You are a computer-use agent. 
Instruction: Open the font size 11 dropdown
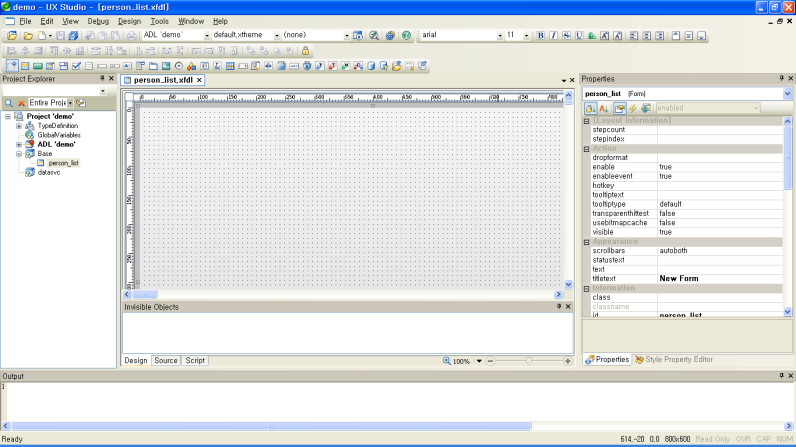tap(526, 36)
